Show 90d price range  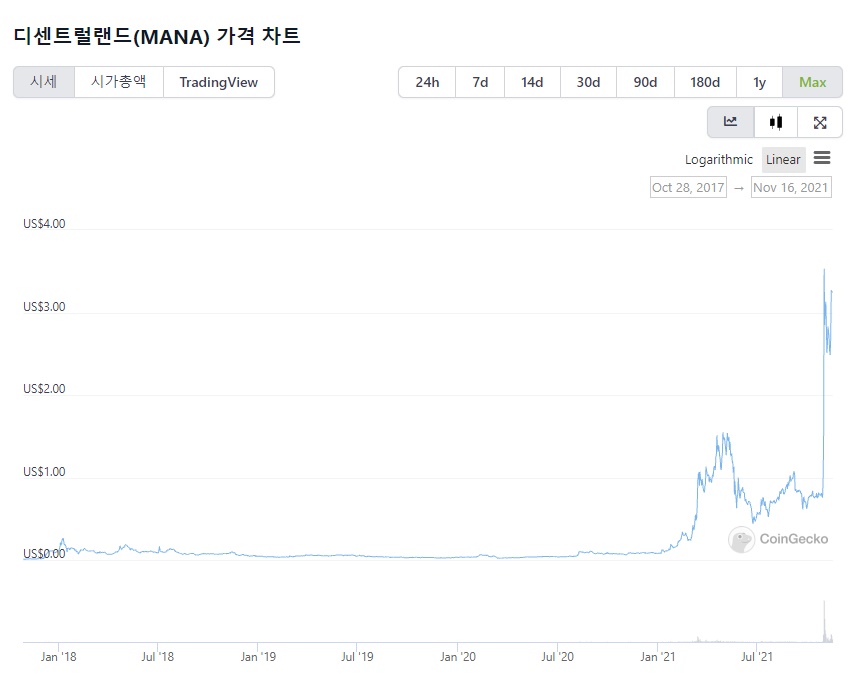coord(645,82)
